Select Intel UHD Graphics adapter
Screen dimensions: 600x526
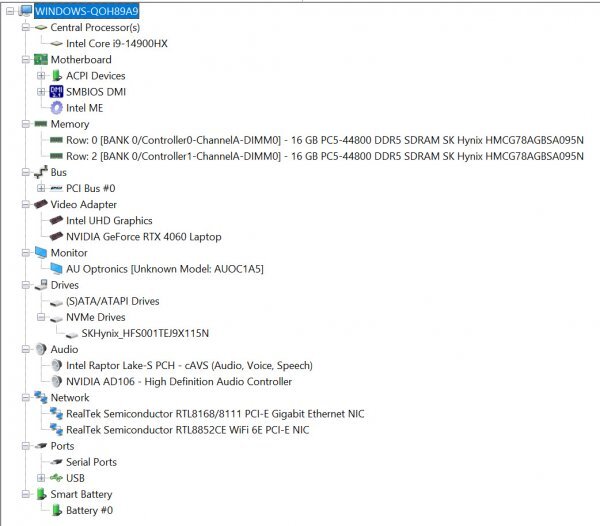coord(109,220)
